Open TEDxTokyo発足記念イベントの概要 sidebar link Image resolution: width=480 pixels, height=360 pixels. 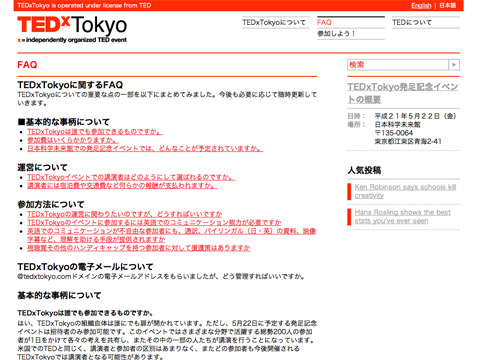[403, 93]
